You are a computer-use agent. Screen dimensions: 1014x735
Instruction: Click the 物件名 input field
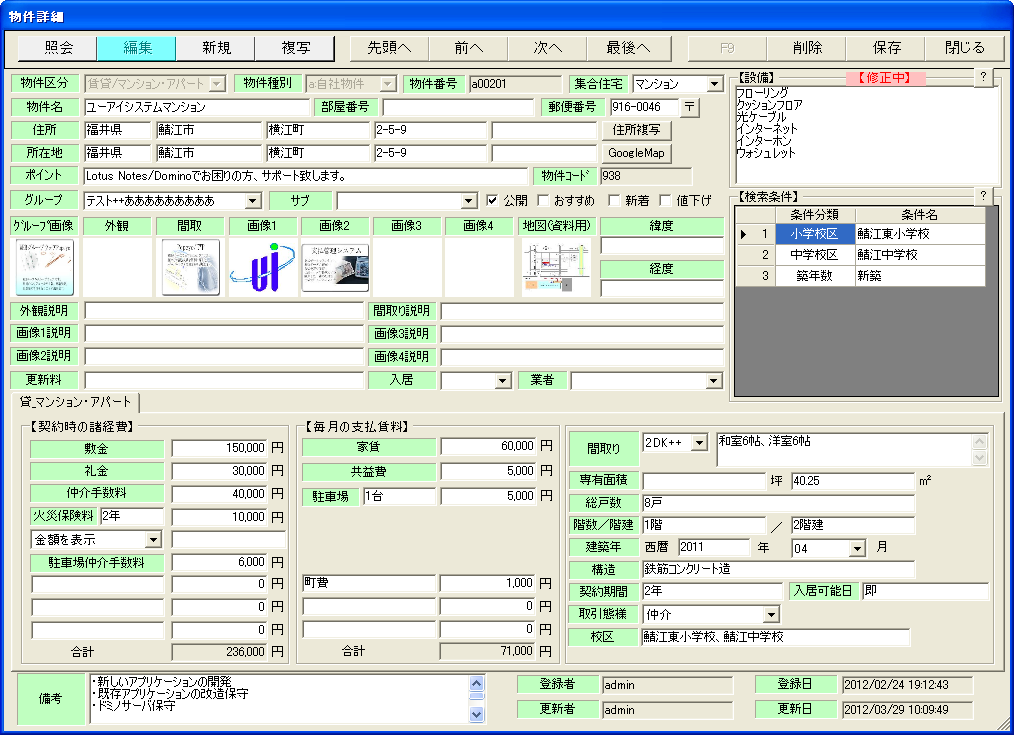(197, 107)
